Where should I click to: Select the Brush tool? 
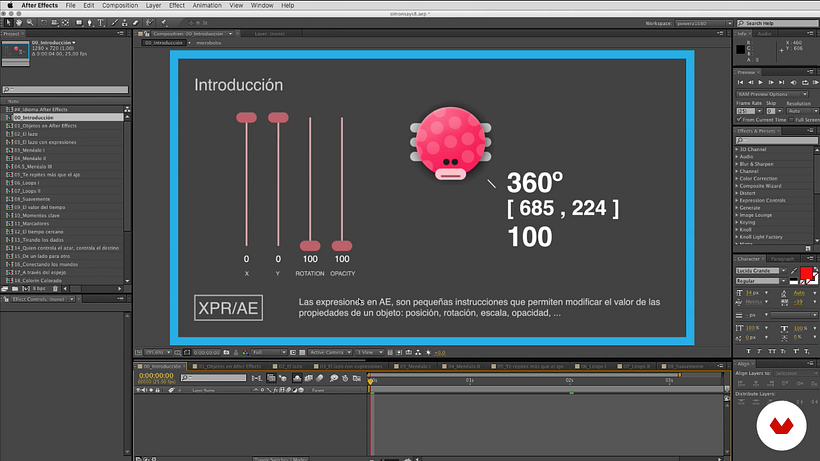pos(115,23)
